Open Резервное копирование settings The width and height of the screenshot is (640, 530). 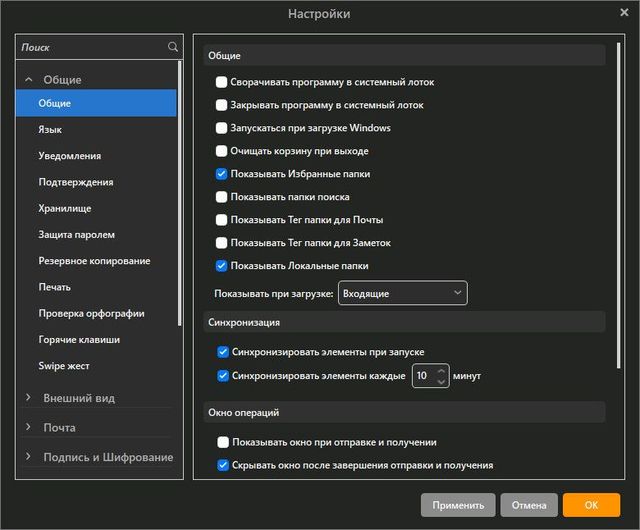(94, 261)
